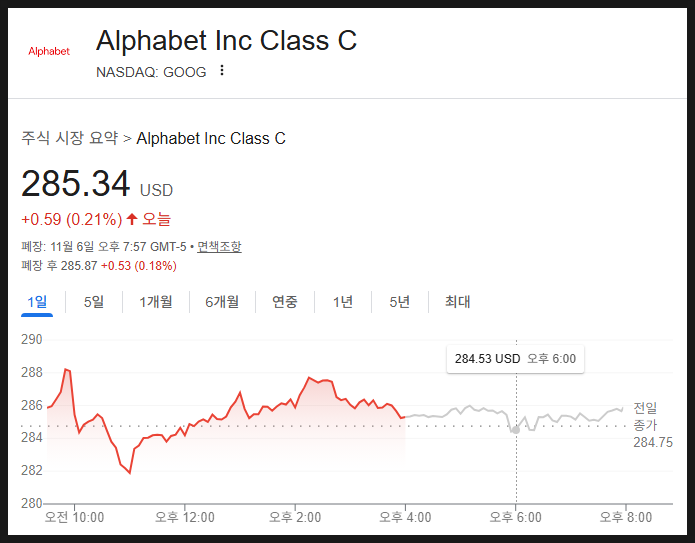
Task: Open the three-dot more options menu
Action: tap(222, 71)
